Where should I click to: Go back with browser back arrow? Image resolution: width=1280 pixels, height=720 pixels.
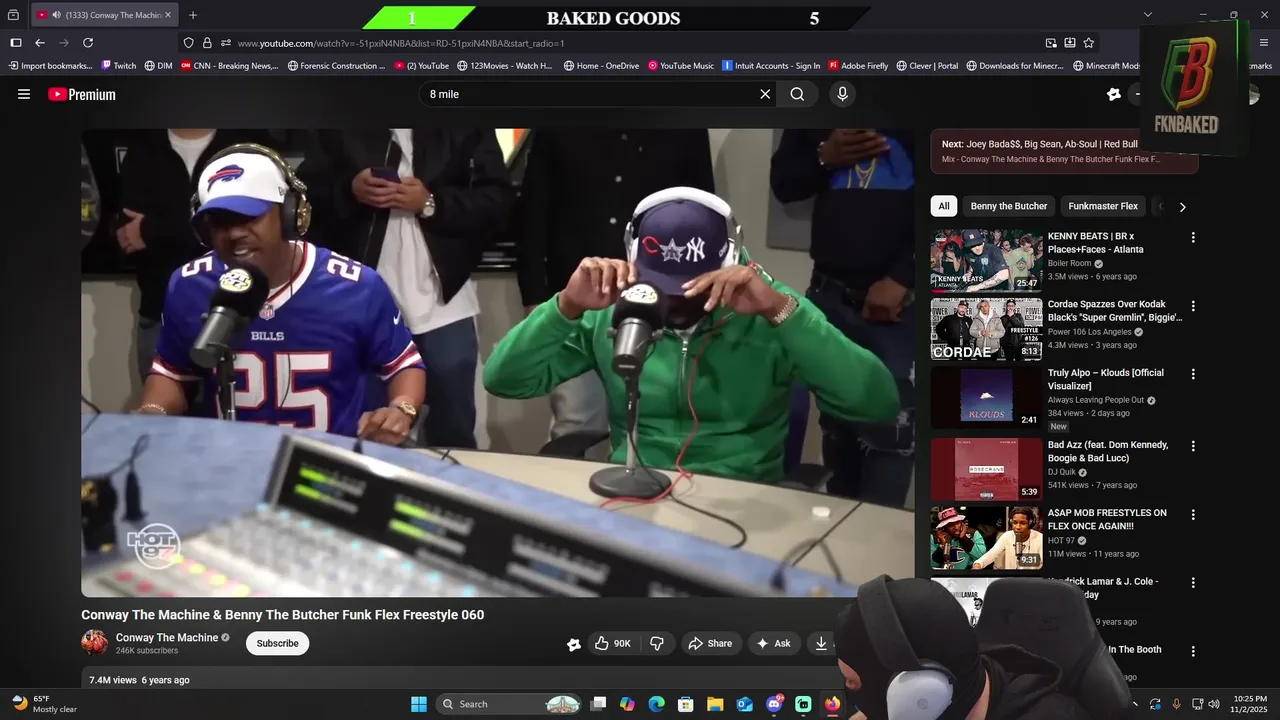pyautogui.click(x=40, y=43)
